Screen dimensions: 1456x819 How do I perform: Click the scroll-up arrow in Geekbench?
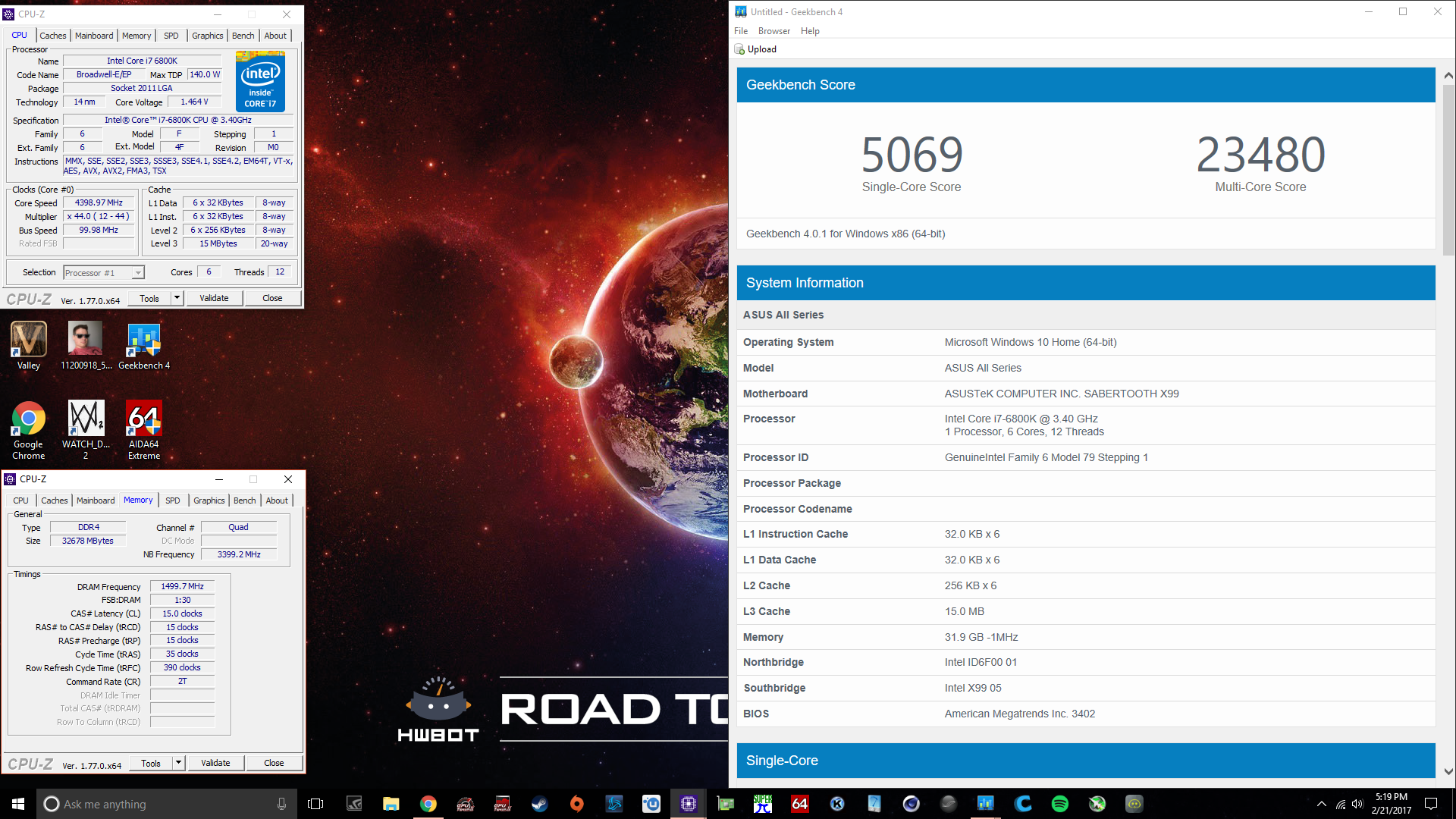coord(1448,75)
